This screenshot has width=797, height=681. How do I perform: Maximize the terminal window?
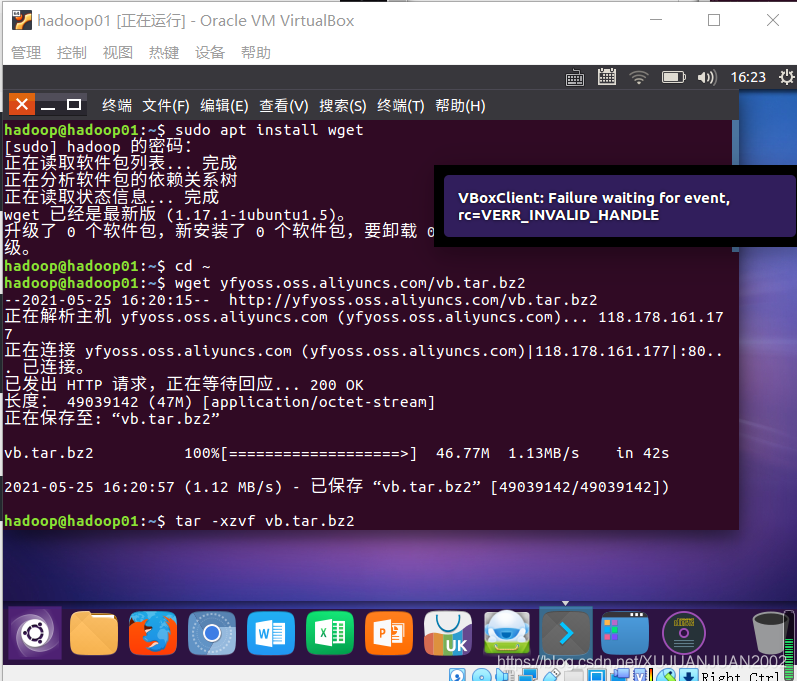(x=74, y=105)
